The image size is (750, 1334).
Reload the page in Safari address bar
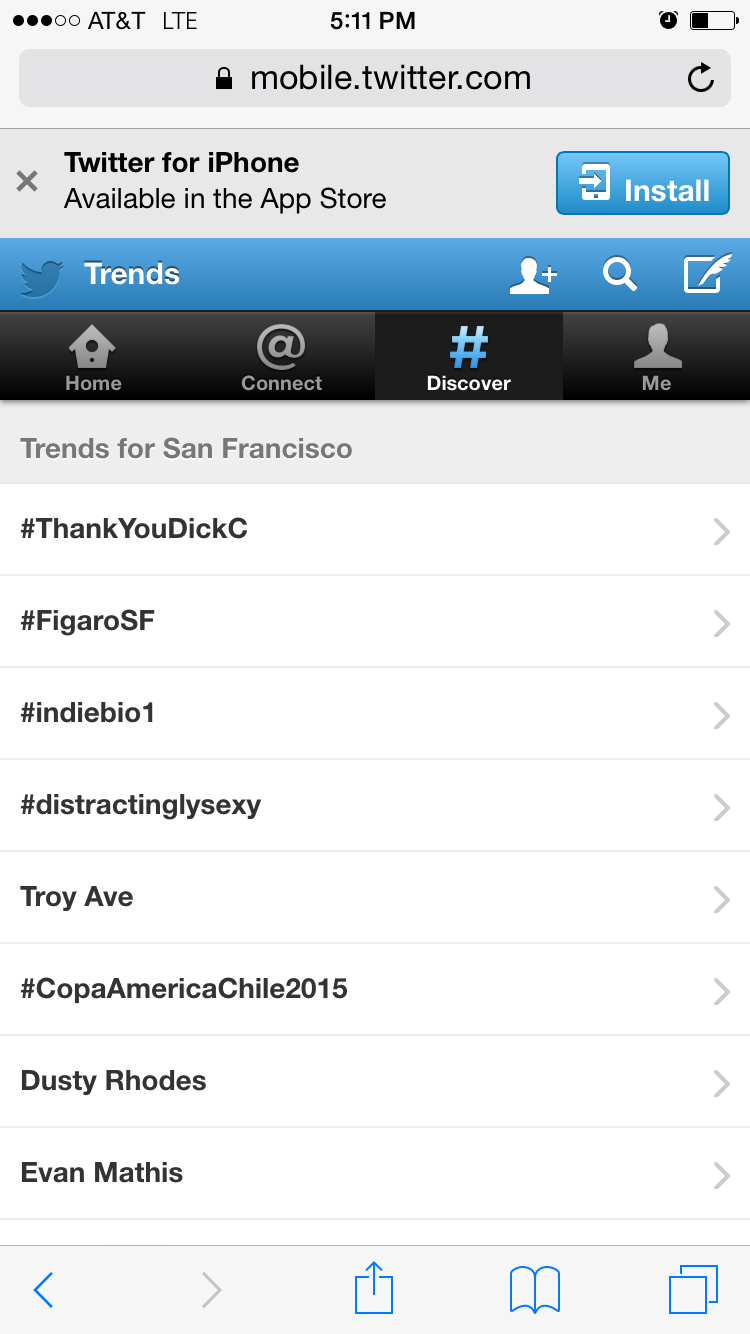click(x=701, y=78)
